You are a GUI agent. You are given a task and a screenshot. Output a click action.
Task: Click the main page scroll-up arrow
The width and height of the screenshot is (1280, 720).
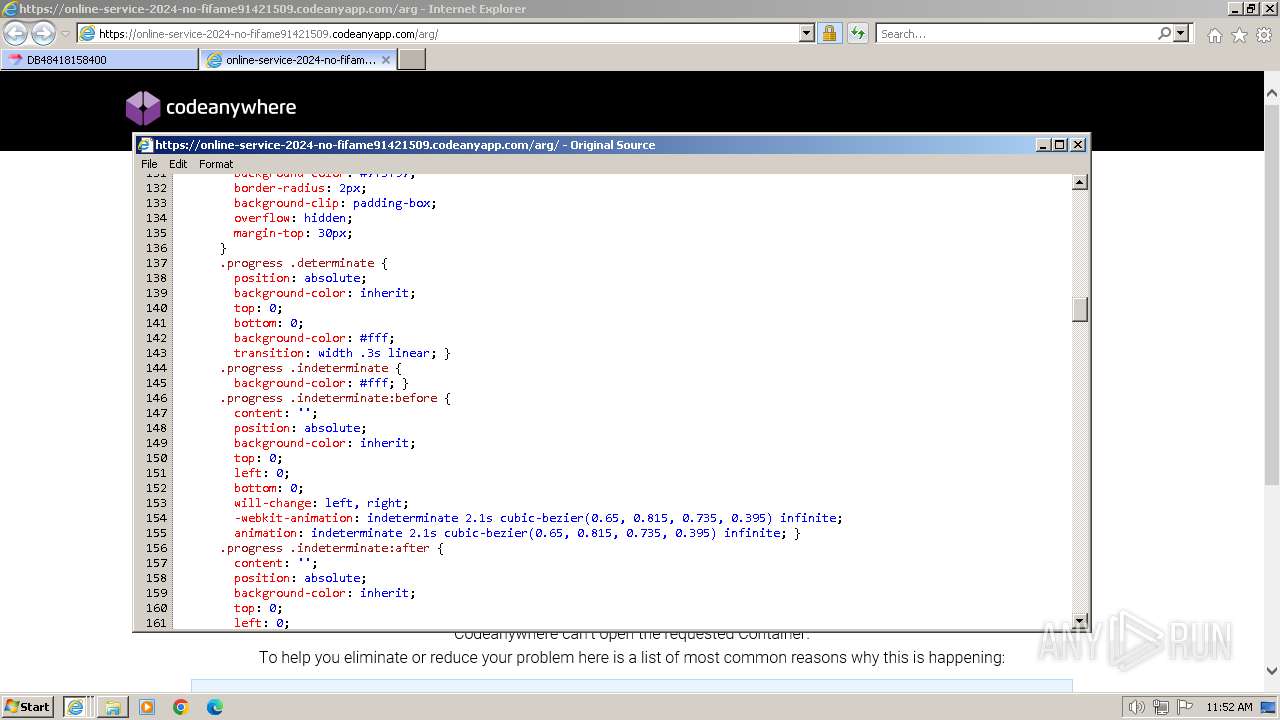[1272, 94]
